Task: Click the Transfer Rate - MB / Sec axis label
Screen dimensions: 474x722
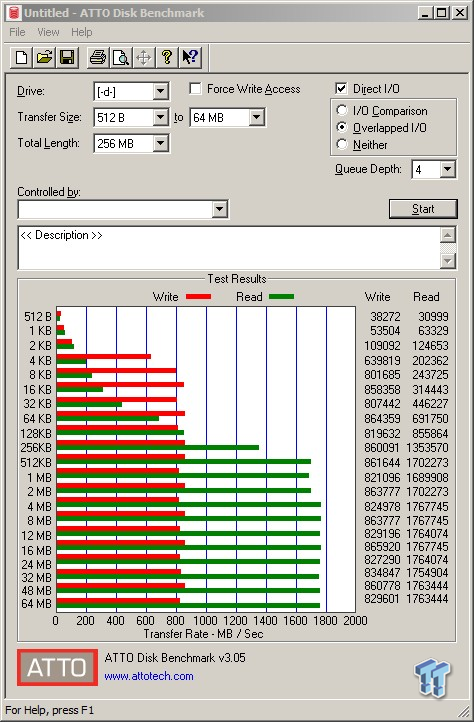Action: click(x=203, y=634)
